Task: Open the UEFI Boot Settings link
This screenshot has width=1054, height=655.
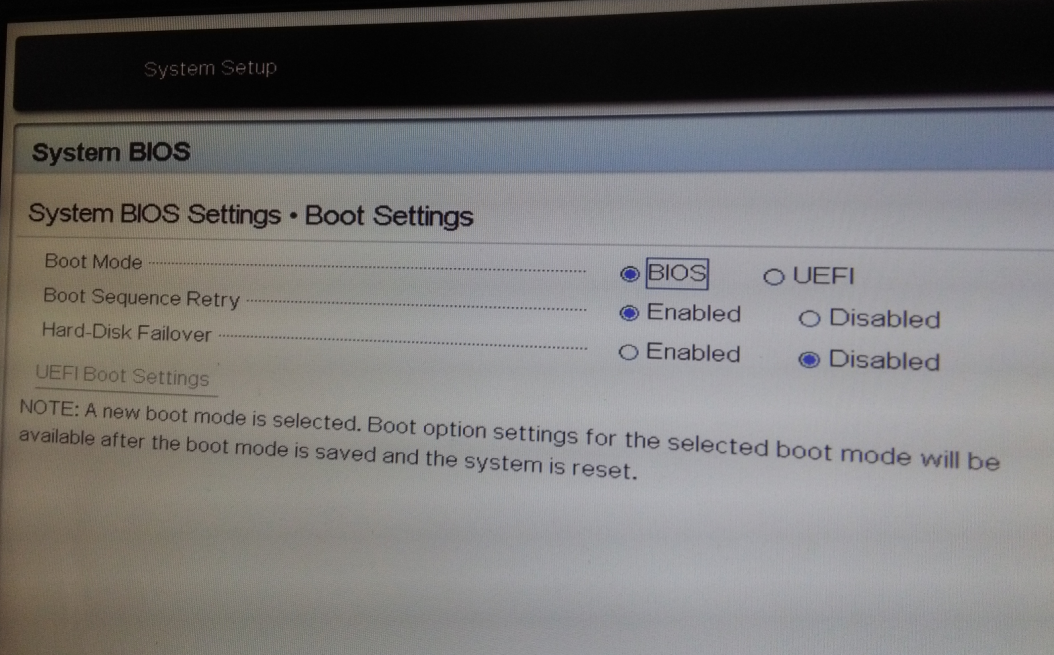Action: click(122, 377)
